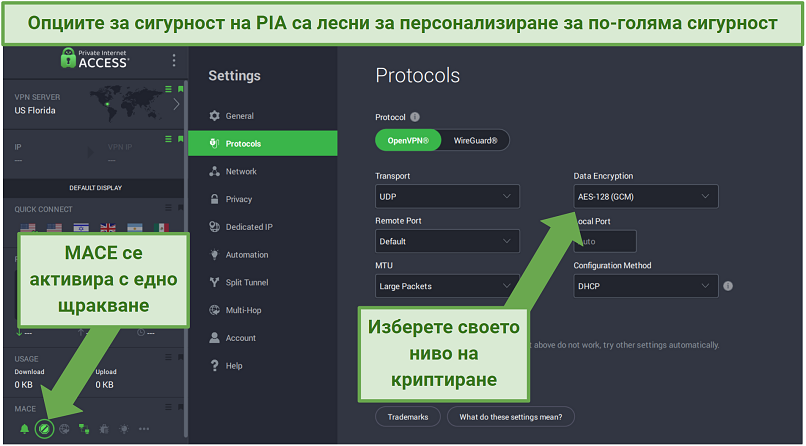The height and width of the screenshot is (446, 806).
Task: Click the drag handle on Quick Connect tile
Action: (168, 208)
